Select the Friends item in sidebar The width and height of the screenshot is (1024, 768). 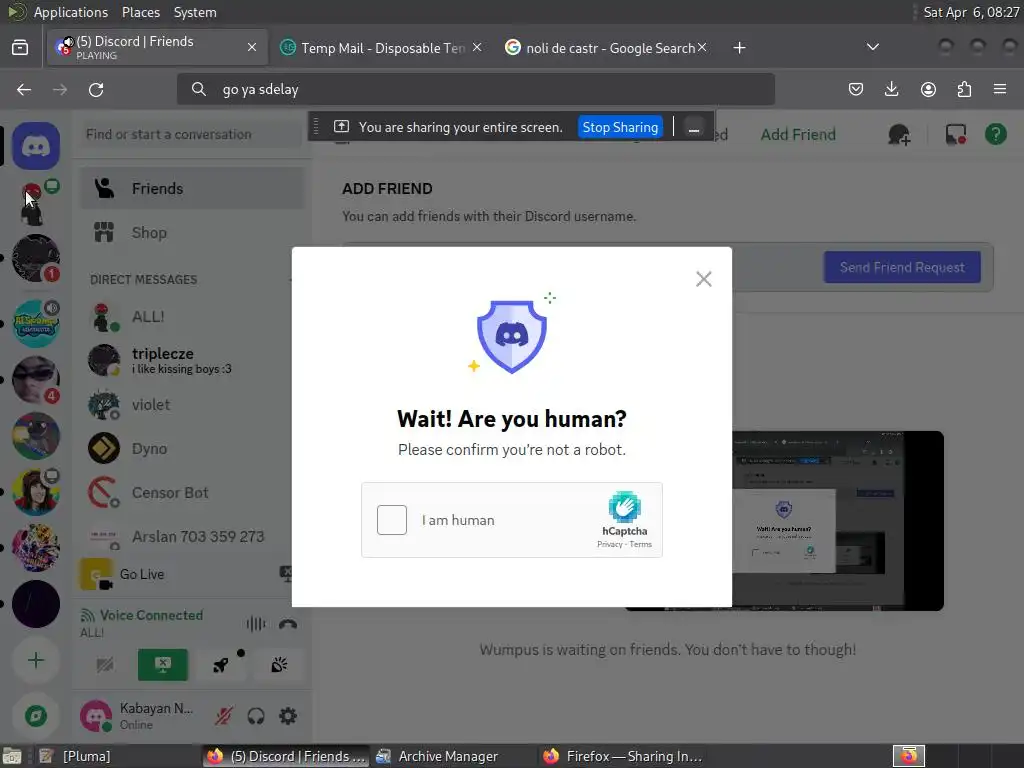coord(192,188)
